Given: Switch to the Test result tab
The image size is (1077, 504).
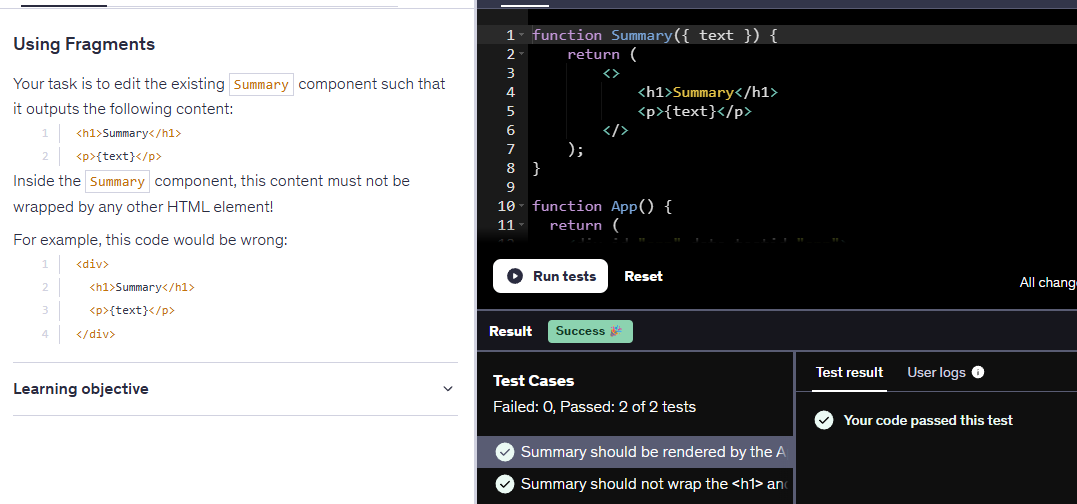Looking at the screenshot, I should 849,372.
